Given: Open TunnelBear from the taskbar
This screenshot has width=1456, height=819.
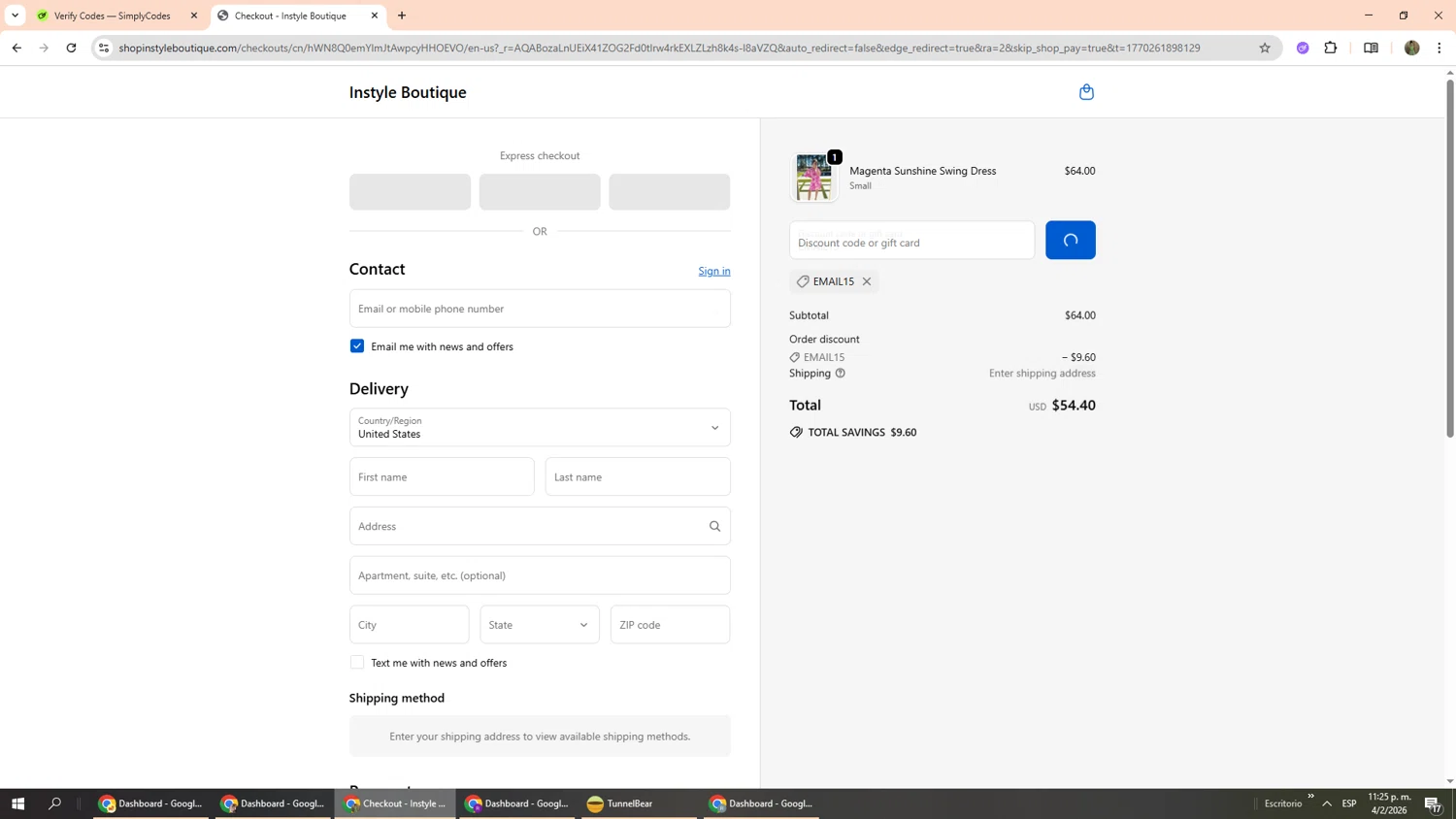Looking at the screenshot, I should pyautogui.click(x=639, y=803).
